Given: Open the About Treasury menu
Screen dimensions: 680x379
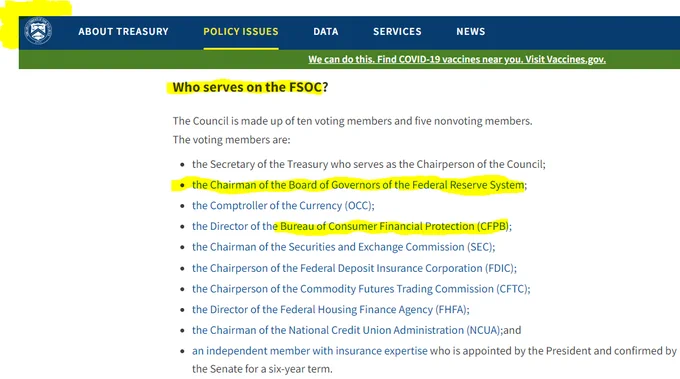Looking at the screenshot, I should coord(123,32).
